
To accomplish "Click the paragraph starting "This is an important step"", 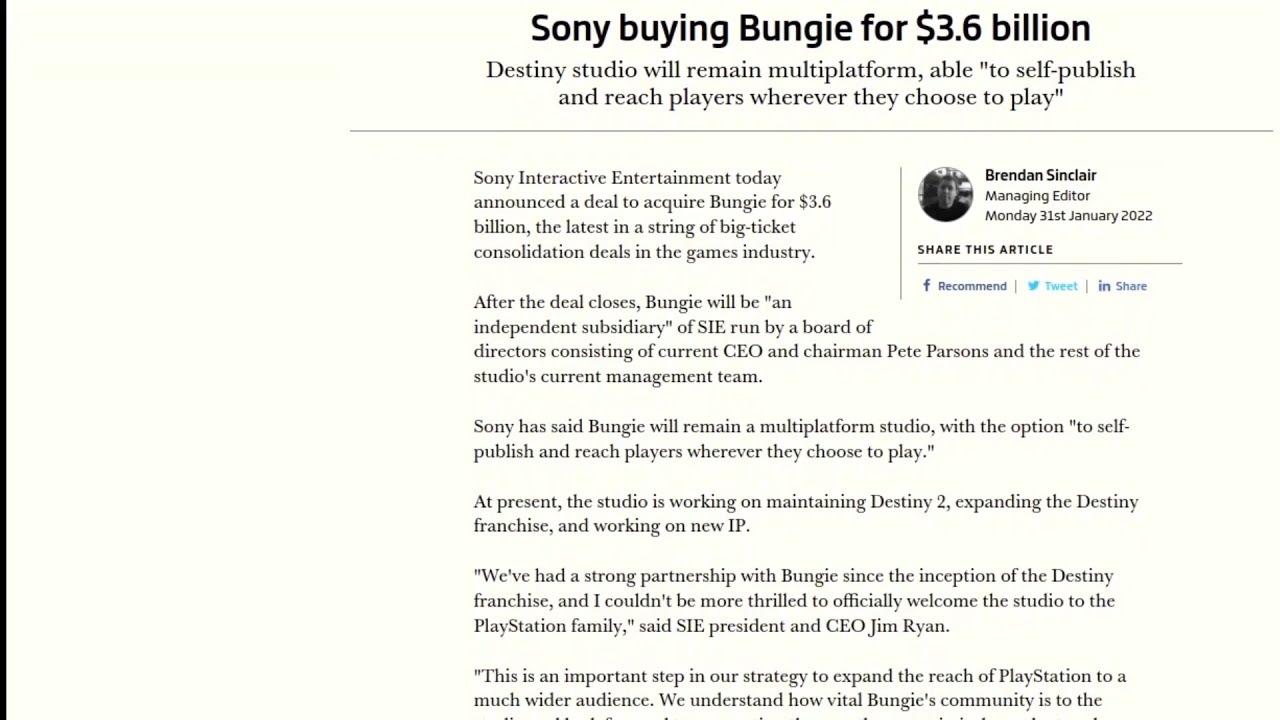I will click(x=800, y=688).
